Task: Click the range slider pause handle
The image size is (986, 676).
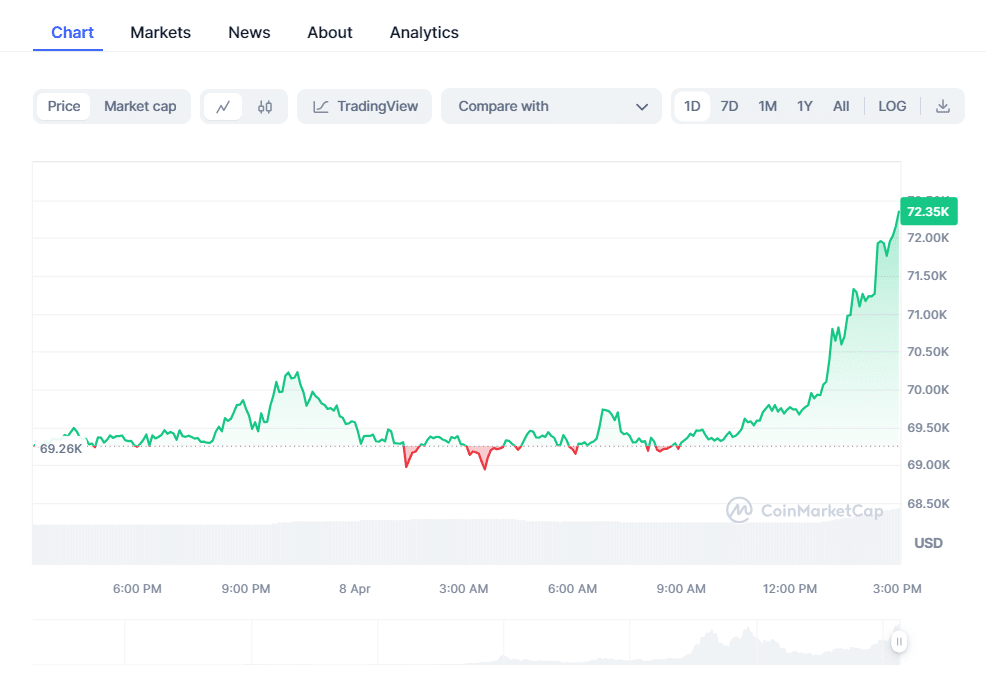Action: coord(899,641)
